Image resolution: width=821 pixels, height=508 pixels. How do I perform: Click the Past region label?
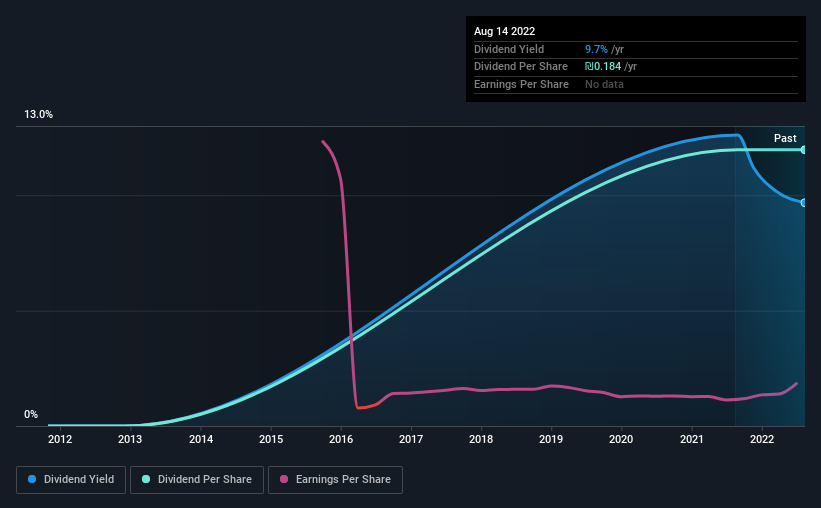pyautogui.click(x=785, y=138)
